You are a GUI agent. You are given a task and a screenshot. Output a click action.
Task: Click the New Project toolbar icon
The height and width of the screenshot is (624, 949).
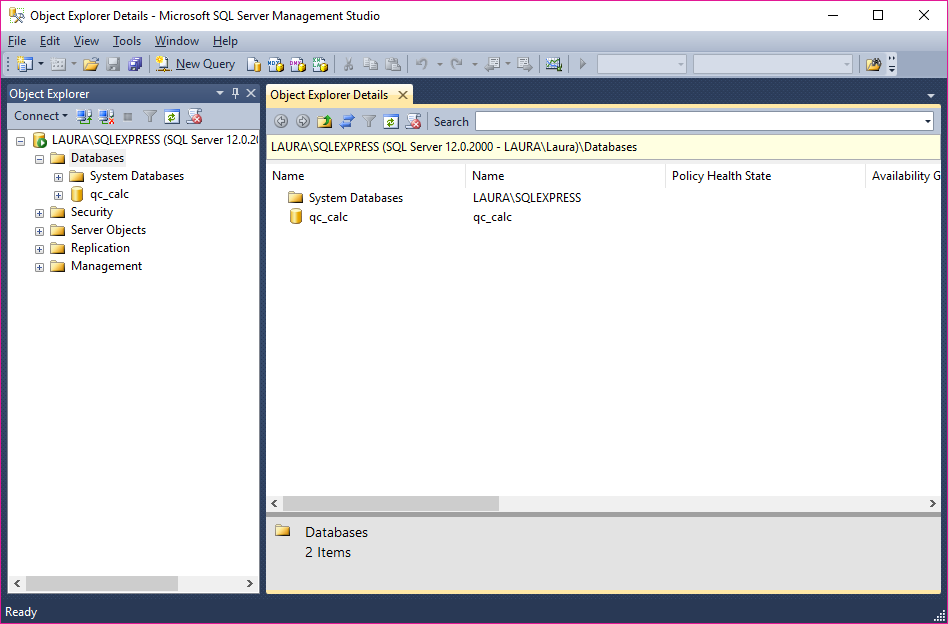click(x=25, y=64)
